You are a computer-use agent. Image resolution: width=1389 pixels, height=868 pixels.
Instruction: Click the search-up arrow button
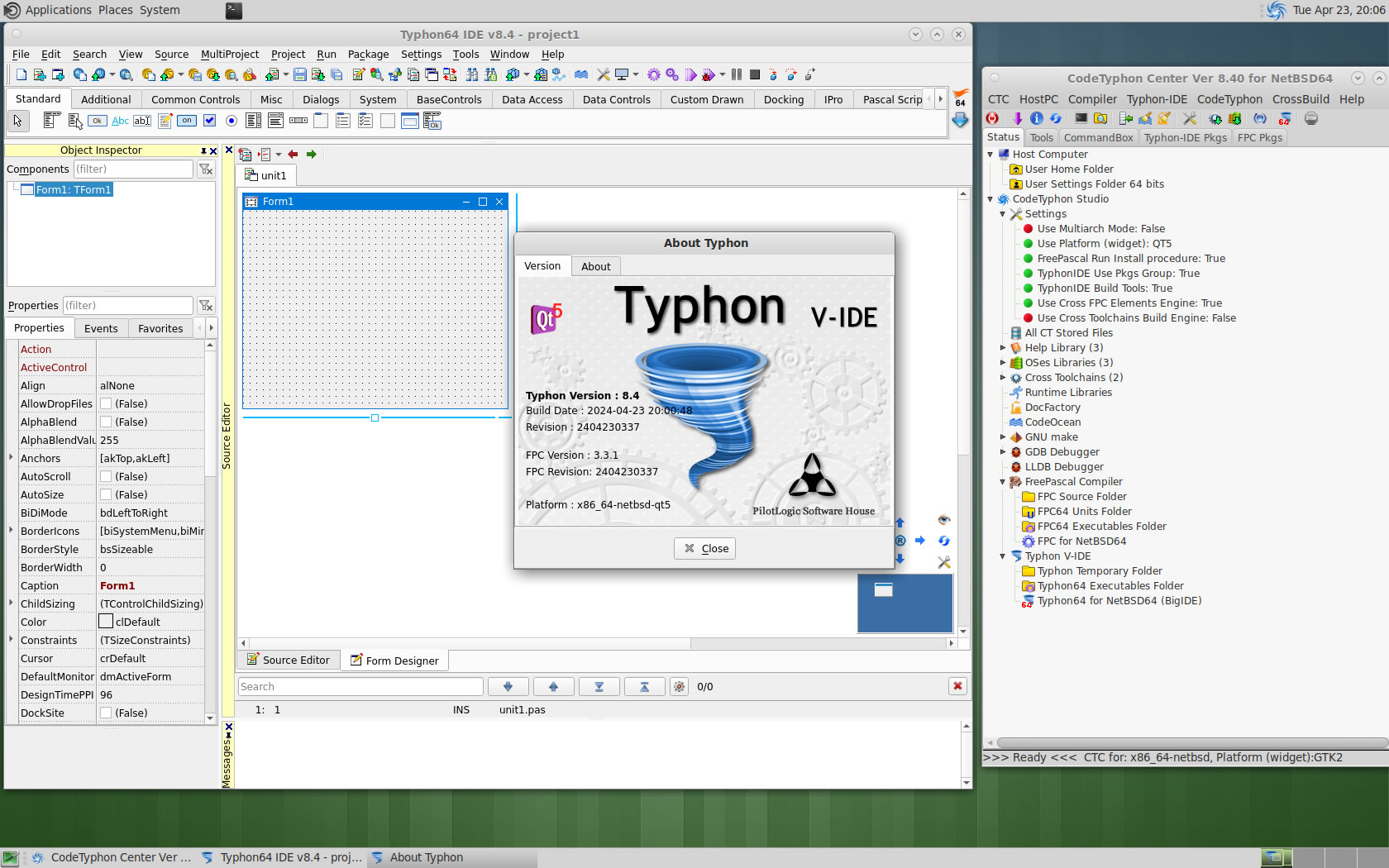553,686
